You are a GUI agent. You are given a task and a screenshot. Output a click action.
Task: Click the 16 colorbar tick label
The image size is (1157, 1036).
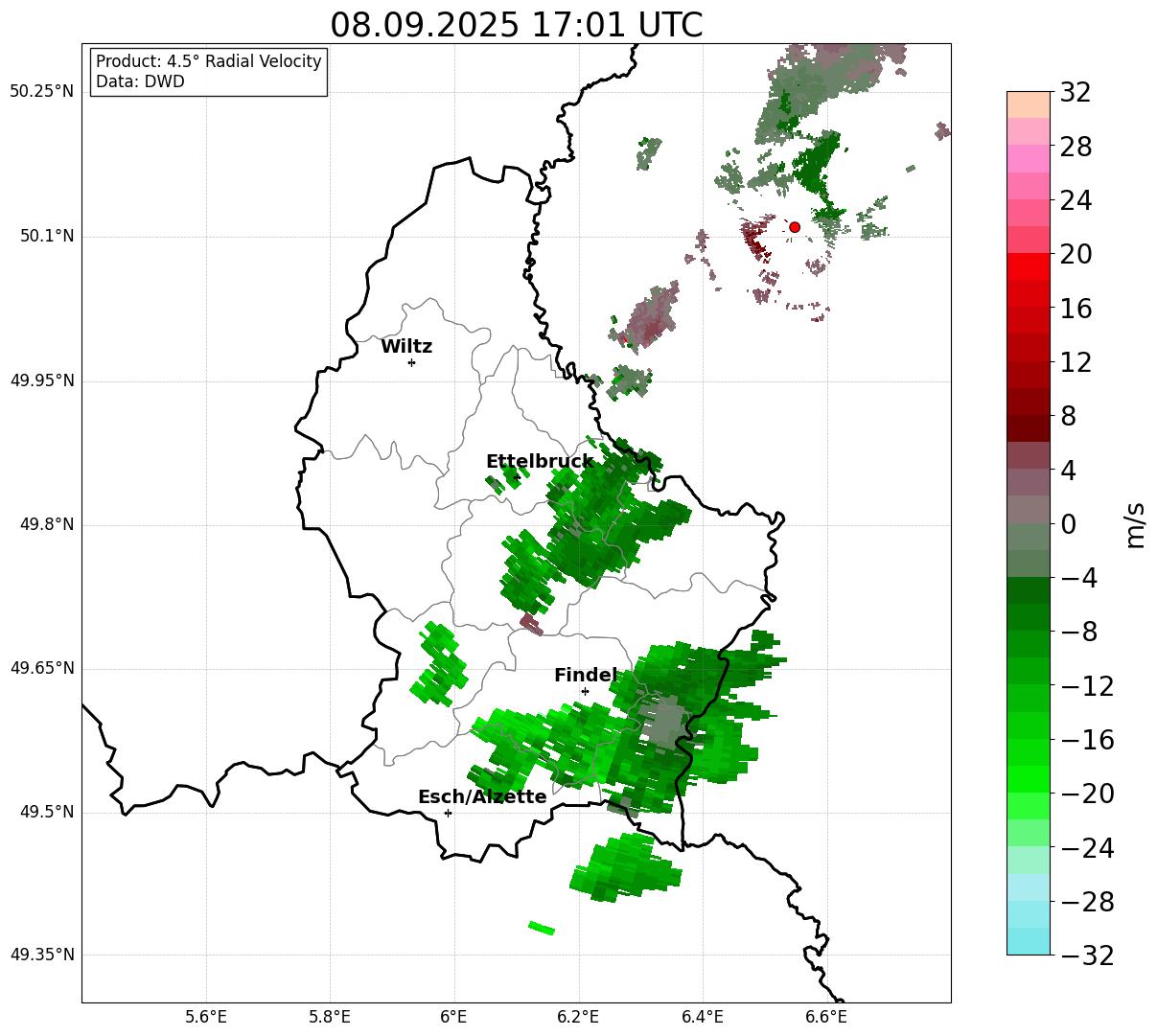[1076, 309]
